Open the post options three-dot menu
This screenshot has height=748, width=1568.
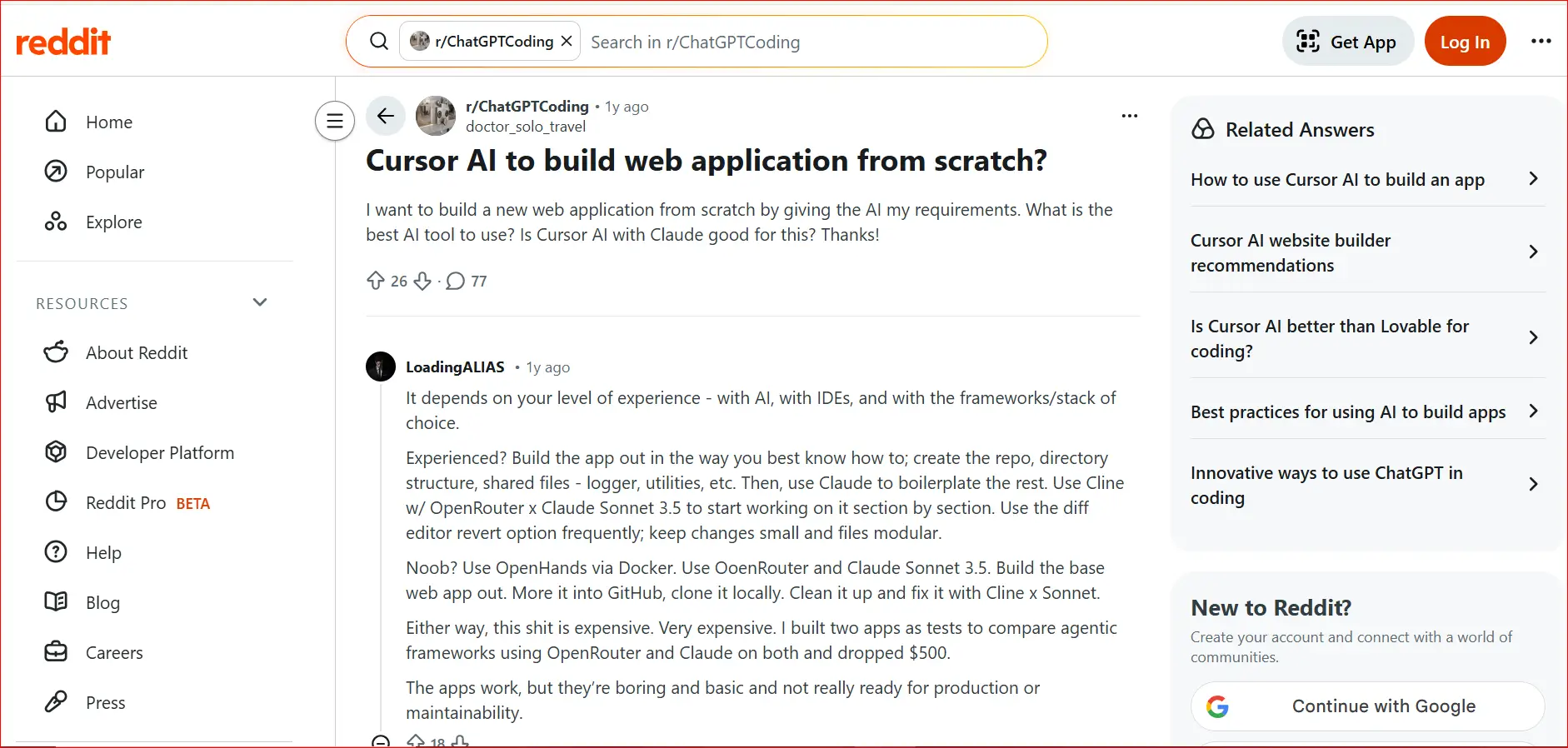click(1129, 116)
